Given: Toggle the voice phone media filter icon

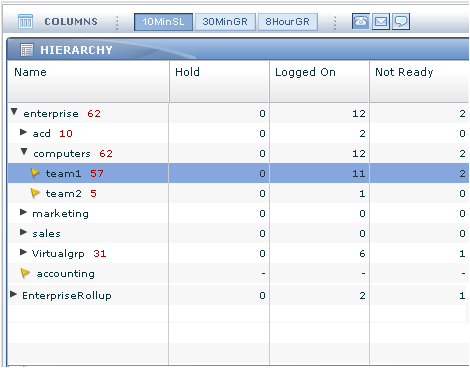Looking at the screenshot, I should coord(361,22).
